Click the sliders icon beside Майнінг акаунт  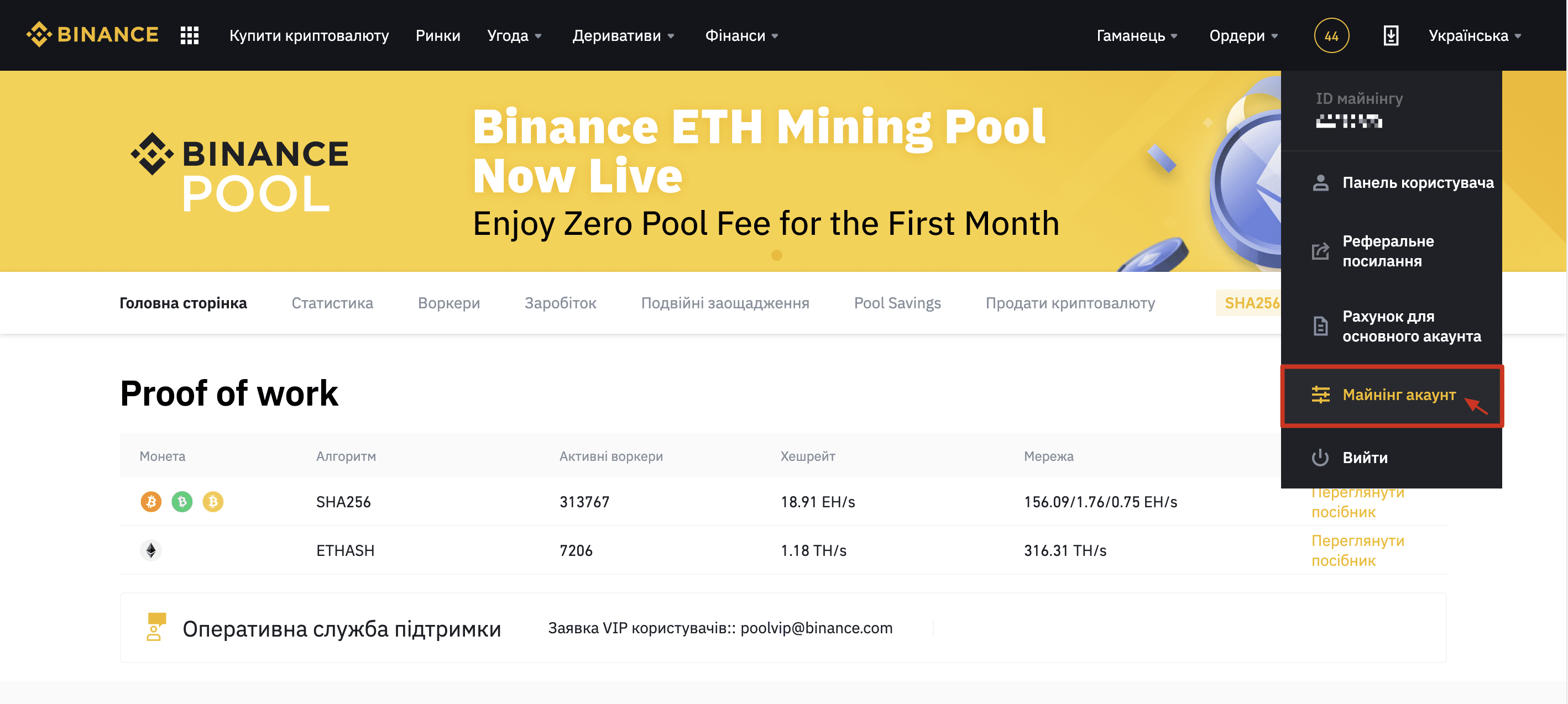(x=1320, y=395)
